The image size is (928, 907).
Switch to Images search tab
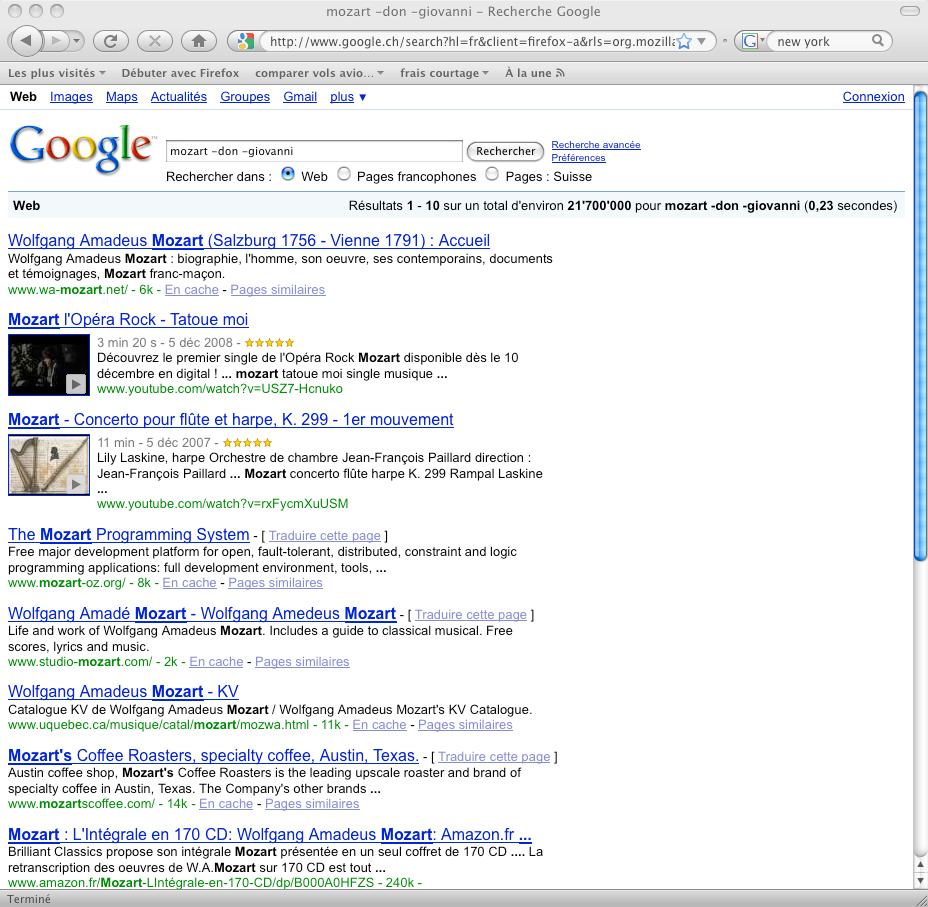pos(71,96)
